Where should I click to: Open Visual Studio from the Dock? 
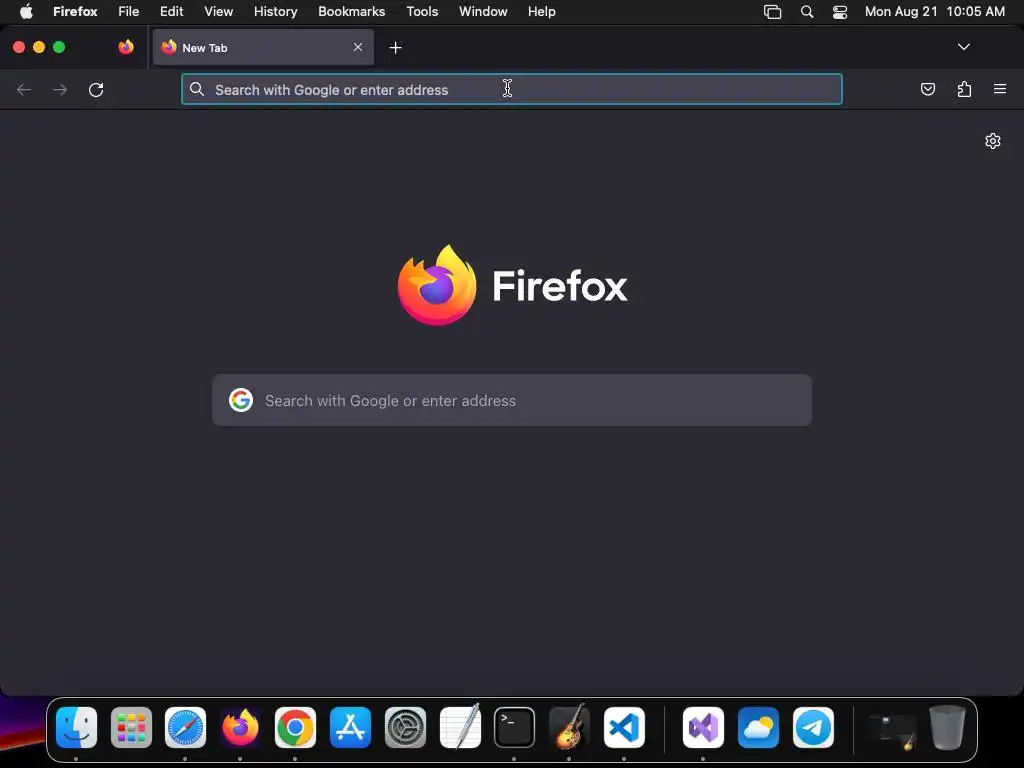coord(703,727)
